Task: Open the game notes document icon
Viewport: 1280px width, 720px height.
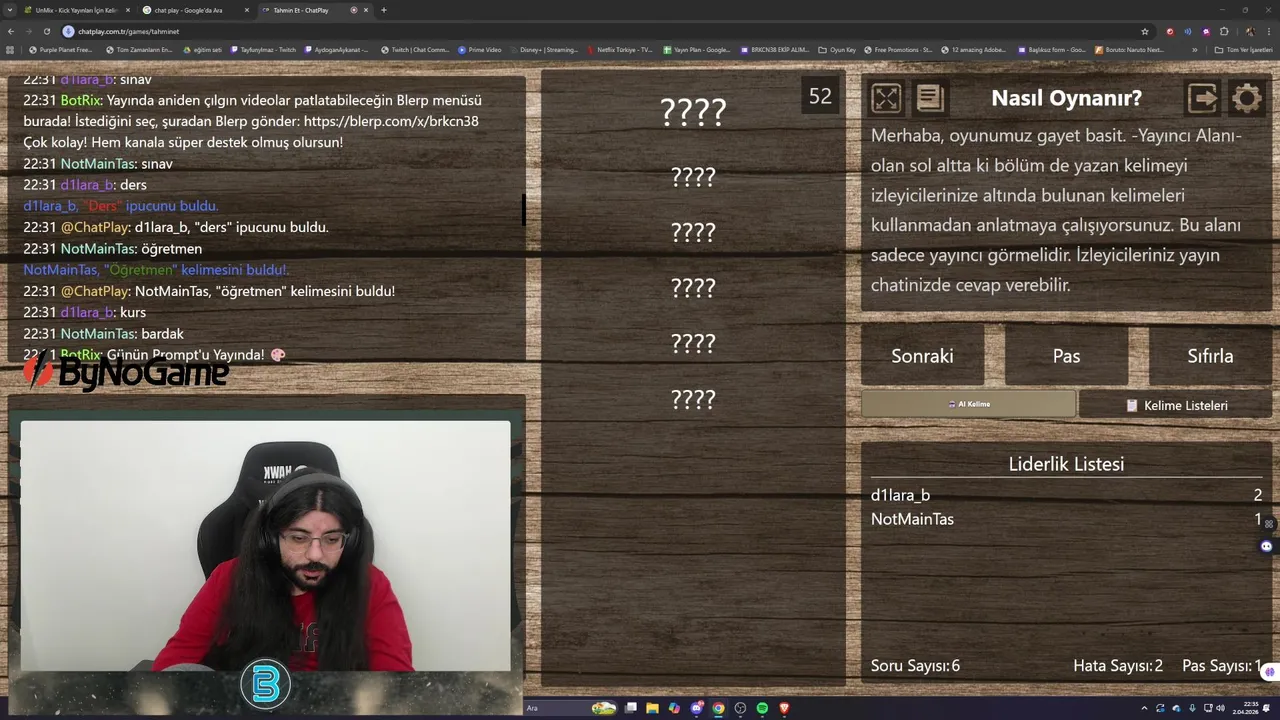Action: [x=929, y=98]
